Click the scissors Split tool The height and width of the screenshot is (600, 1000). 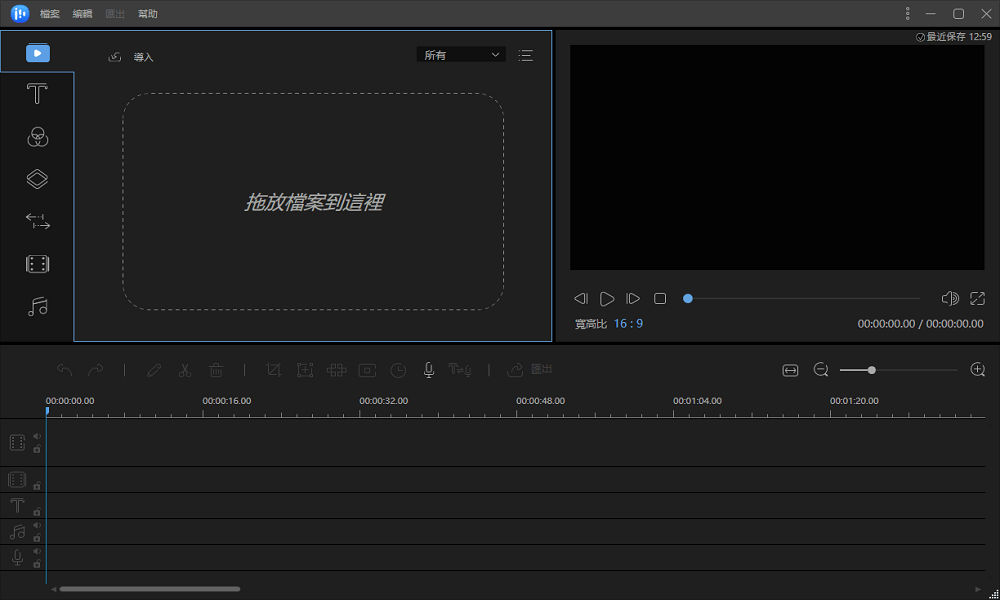pos(185,370)
